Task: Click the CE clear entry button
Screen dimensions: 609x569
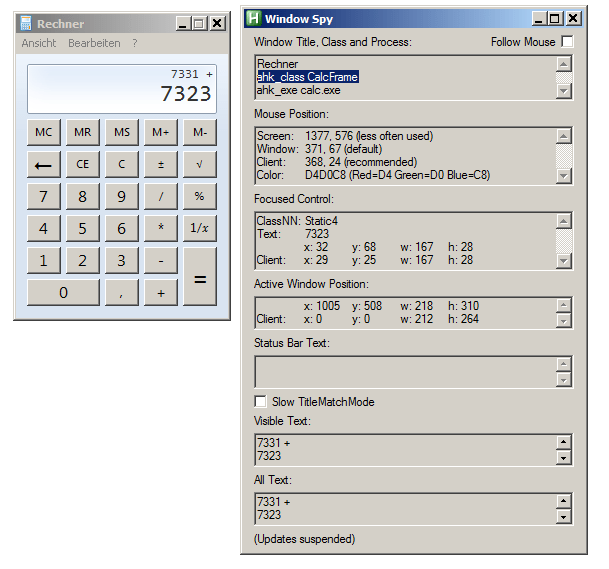Action: [83, 164]
